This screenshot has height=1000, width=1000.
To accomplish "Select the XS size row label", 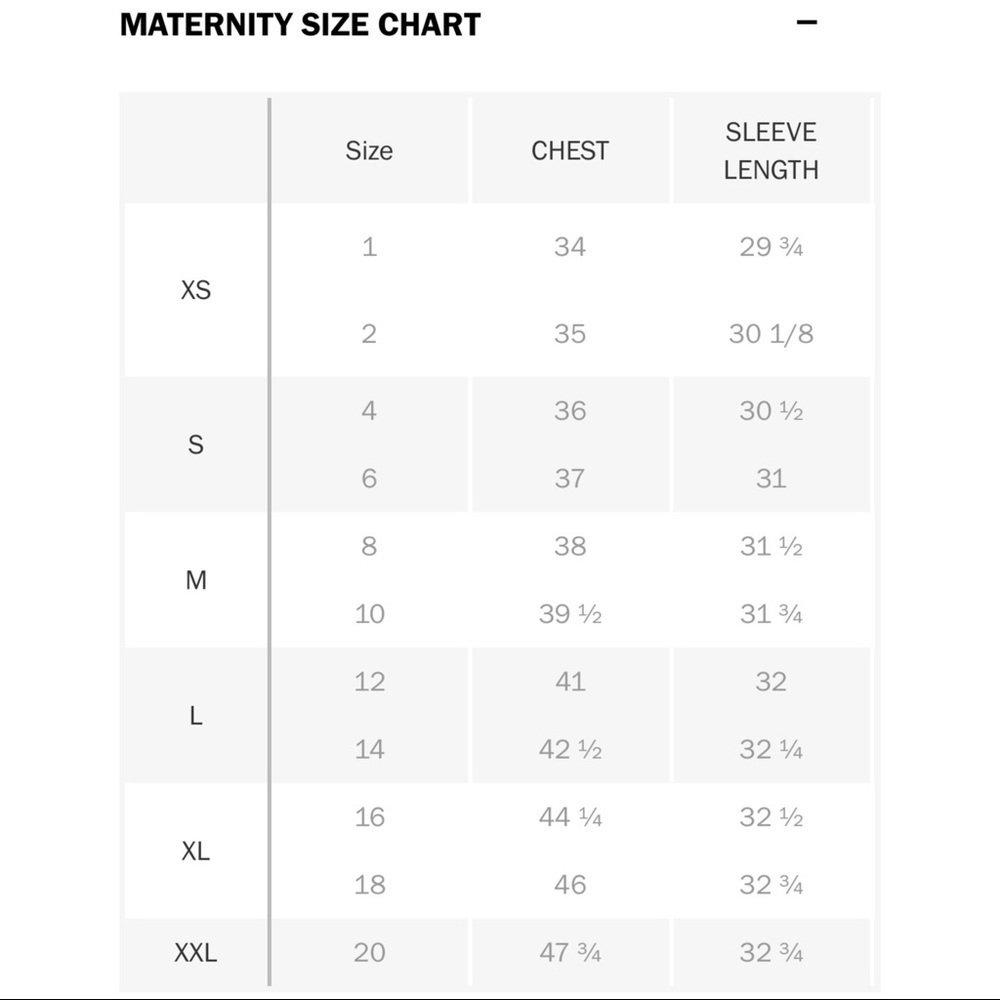I will [x=196, y=290].
